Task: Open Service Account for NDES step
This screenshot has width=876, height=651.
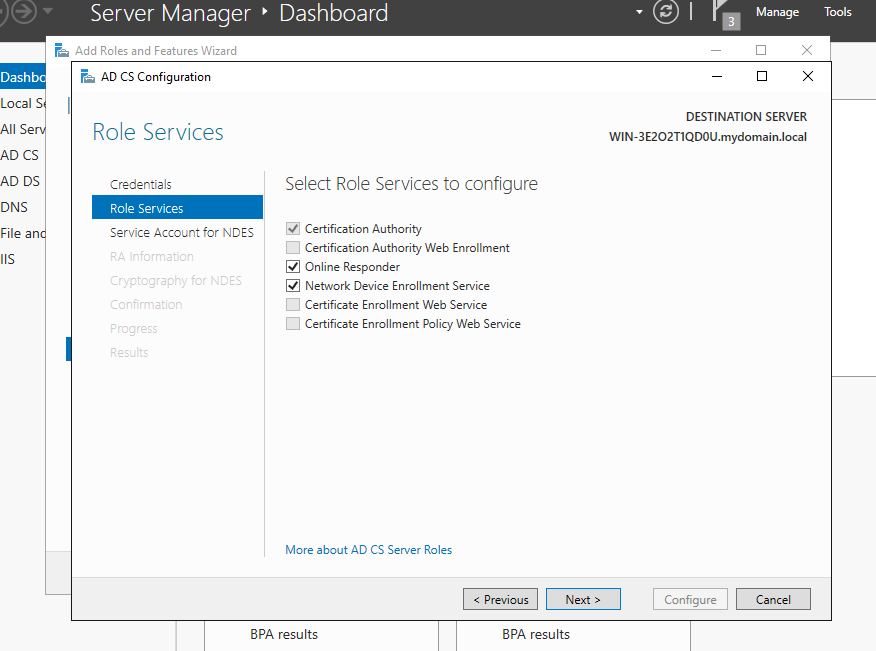Action: point(182,232)
